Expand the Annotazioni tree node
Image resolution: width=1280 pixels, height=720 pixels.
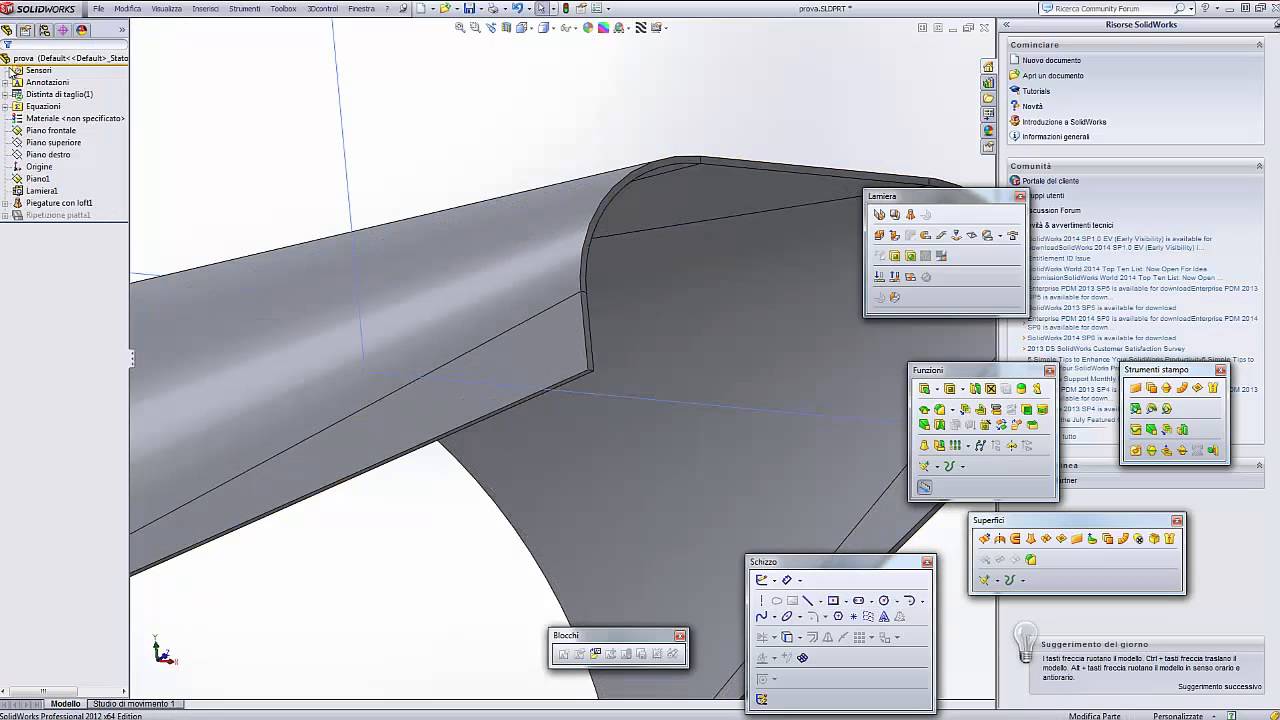pos(6,82)
